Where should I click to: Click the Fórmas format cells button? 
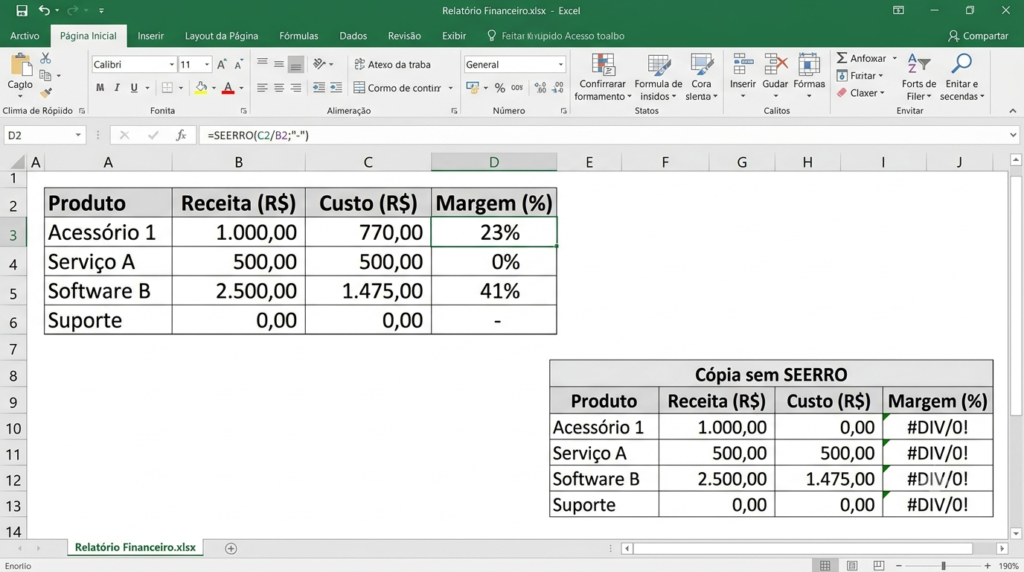click(x=809, y=76)
